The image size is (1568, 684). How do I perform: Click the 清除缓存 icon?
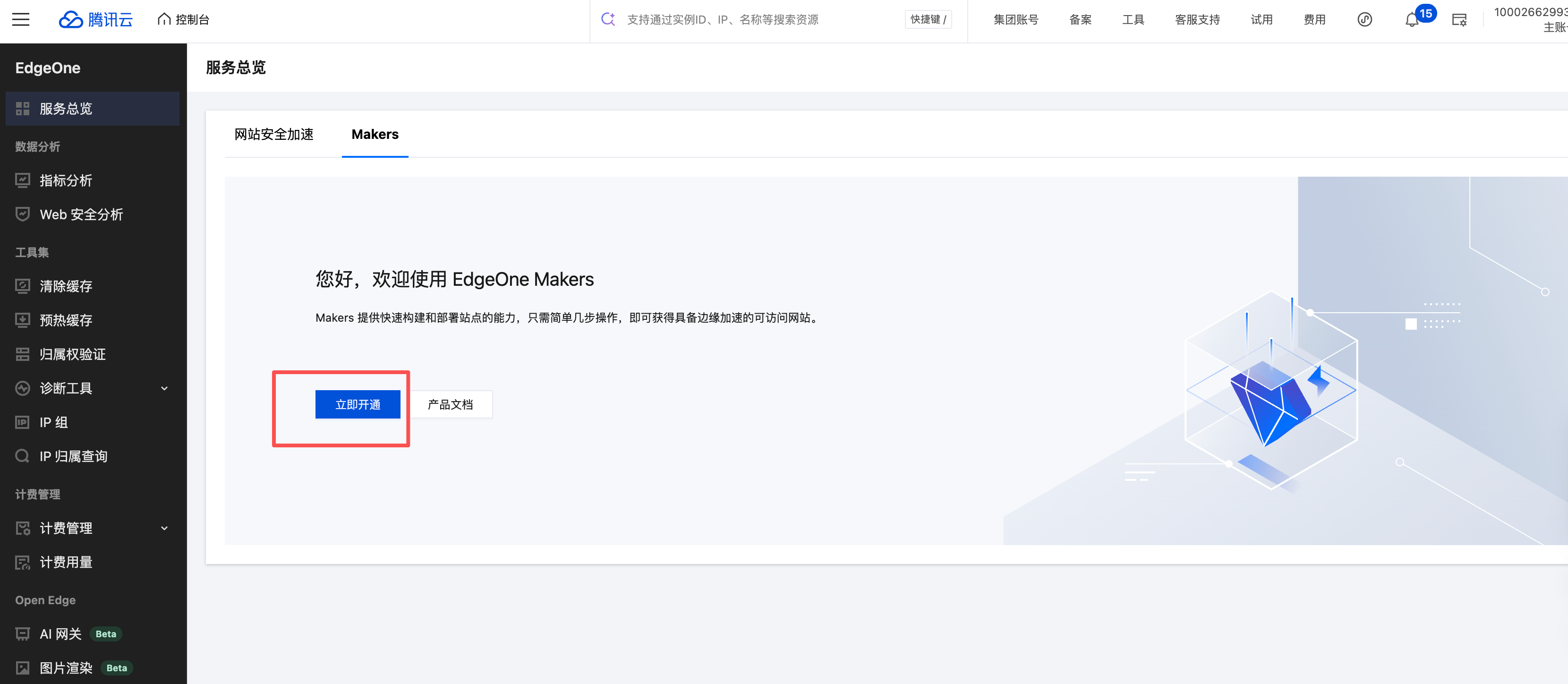pos(23,286)
